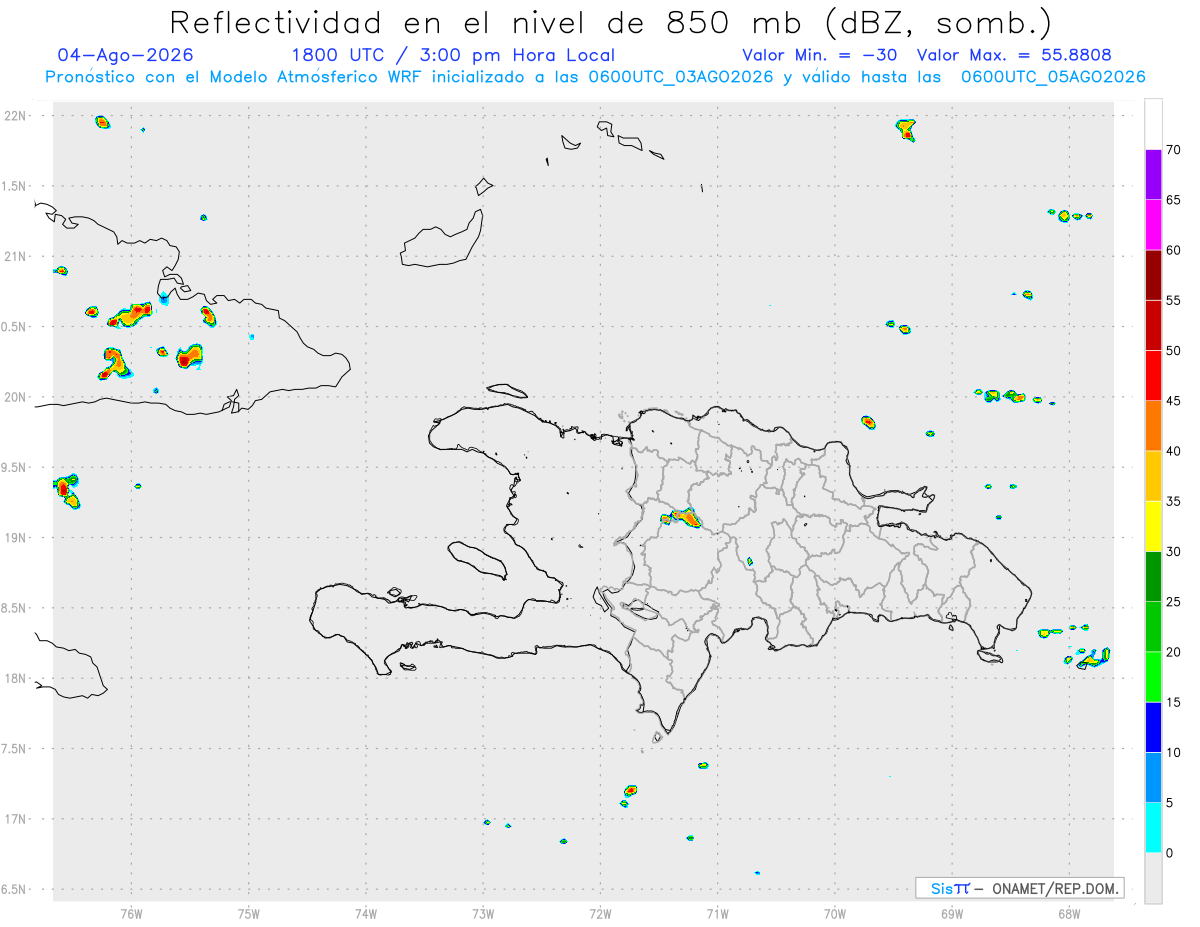Pick the cyan 0–5 dBZ colorbar segment
Viewport: 1200px width, 927px height.
coord(1153,827)
